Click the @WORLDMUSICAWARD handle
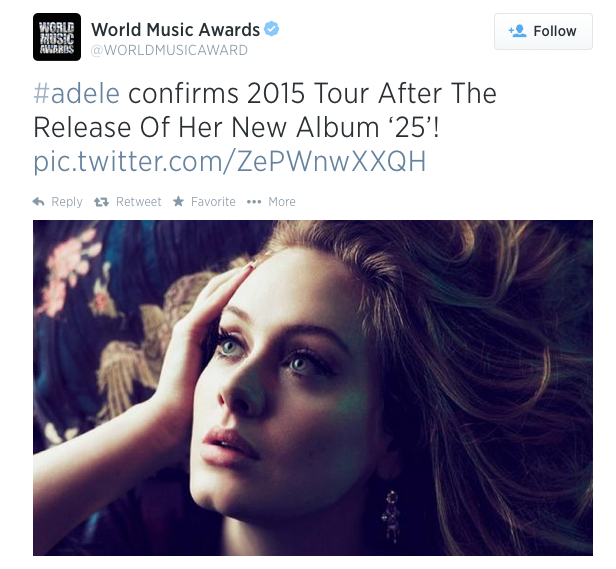Image resolution: width=616 pixels, height=569 pixels. click(169, 50)
